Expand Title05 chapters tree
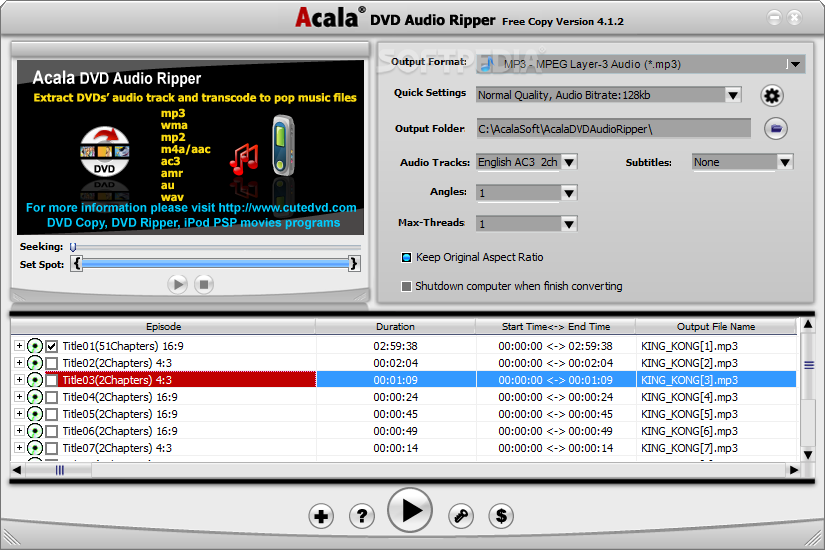 19,414
